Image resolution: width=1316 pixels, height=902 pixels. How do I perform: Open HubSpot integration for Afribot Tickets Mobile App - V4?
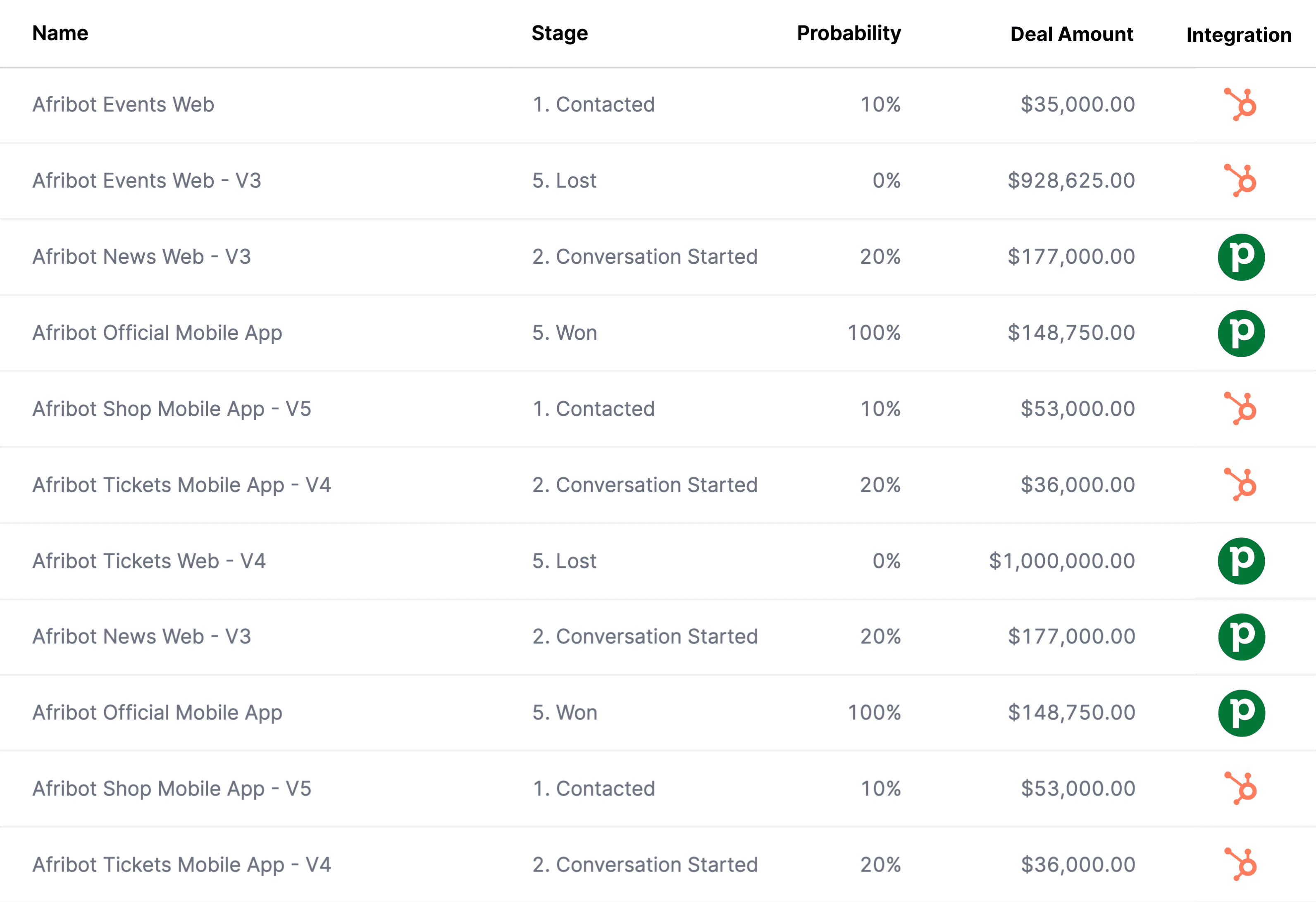click(x=1241, y=484)
